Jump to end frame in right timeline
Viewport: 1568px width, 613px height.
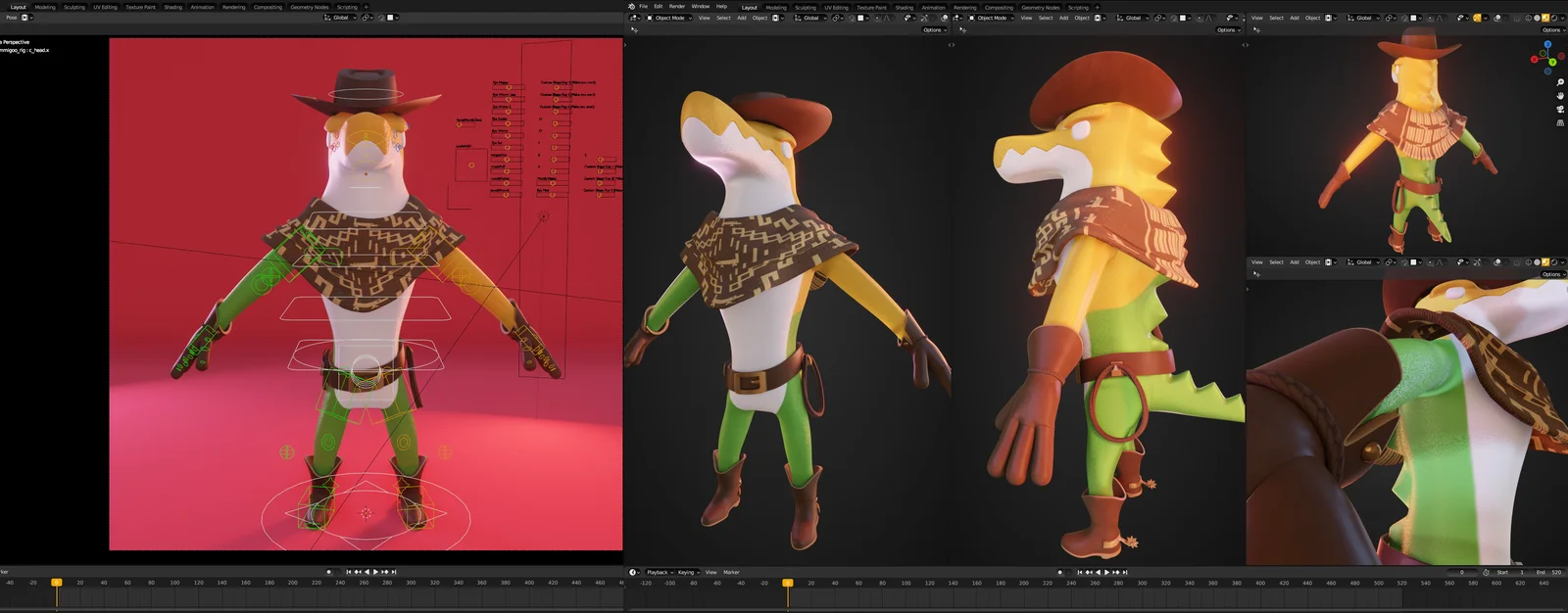1124,572
